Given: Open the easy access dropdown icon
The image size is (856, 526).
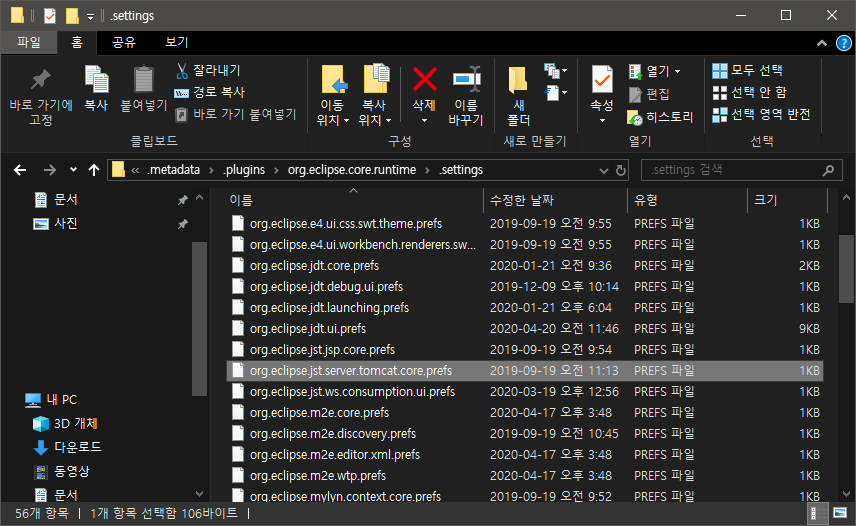Looking at the screenshot, I should tap(556, 93).
